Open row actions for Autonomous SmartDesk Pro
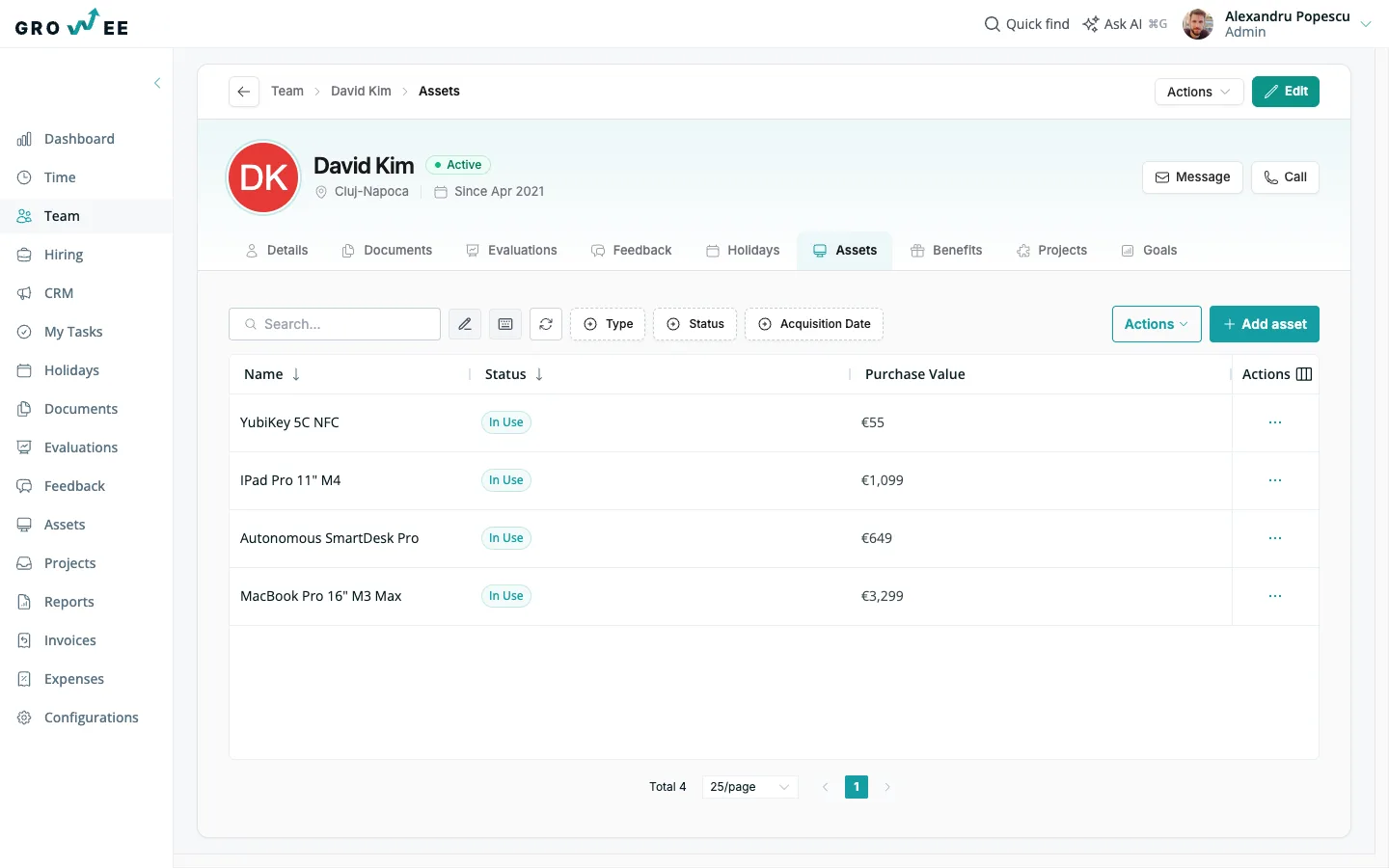 (x=1275, y=538)
